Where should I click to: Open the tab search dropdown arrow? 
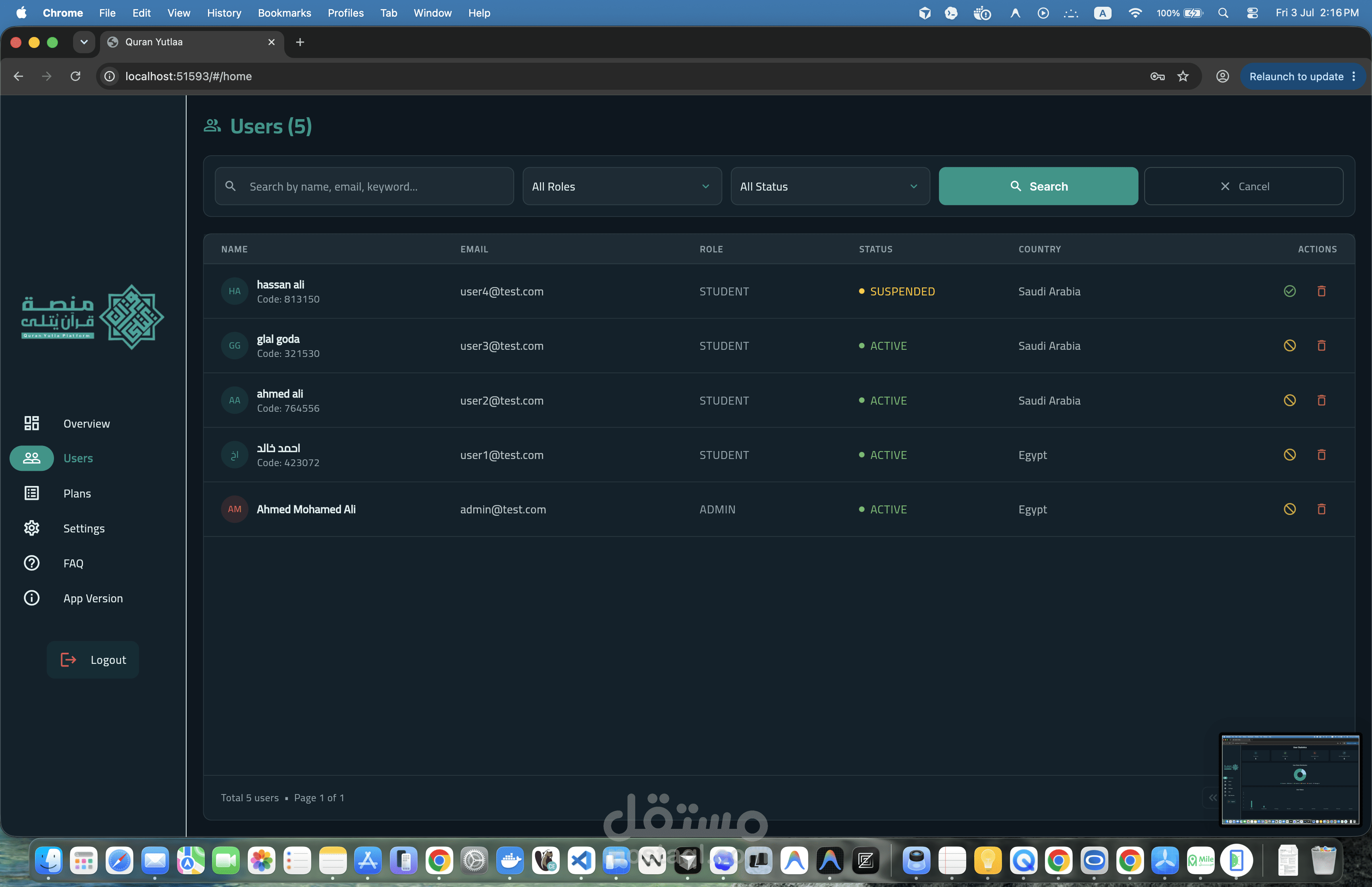84,42
